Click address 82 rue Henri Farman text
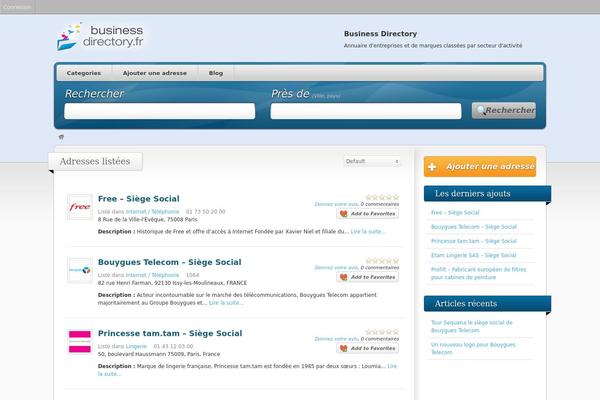 pos(172,283)
